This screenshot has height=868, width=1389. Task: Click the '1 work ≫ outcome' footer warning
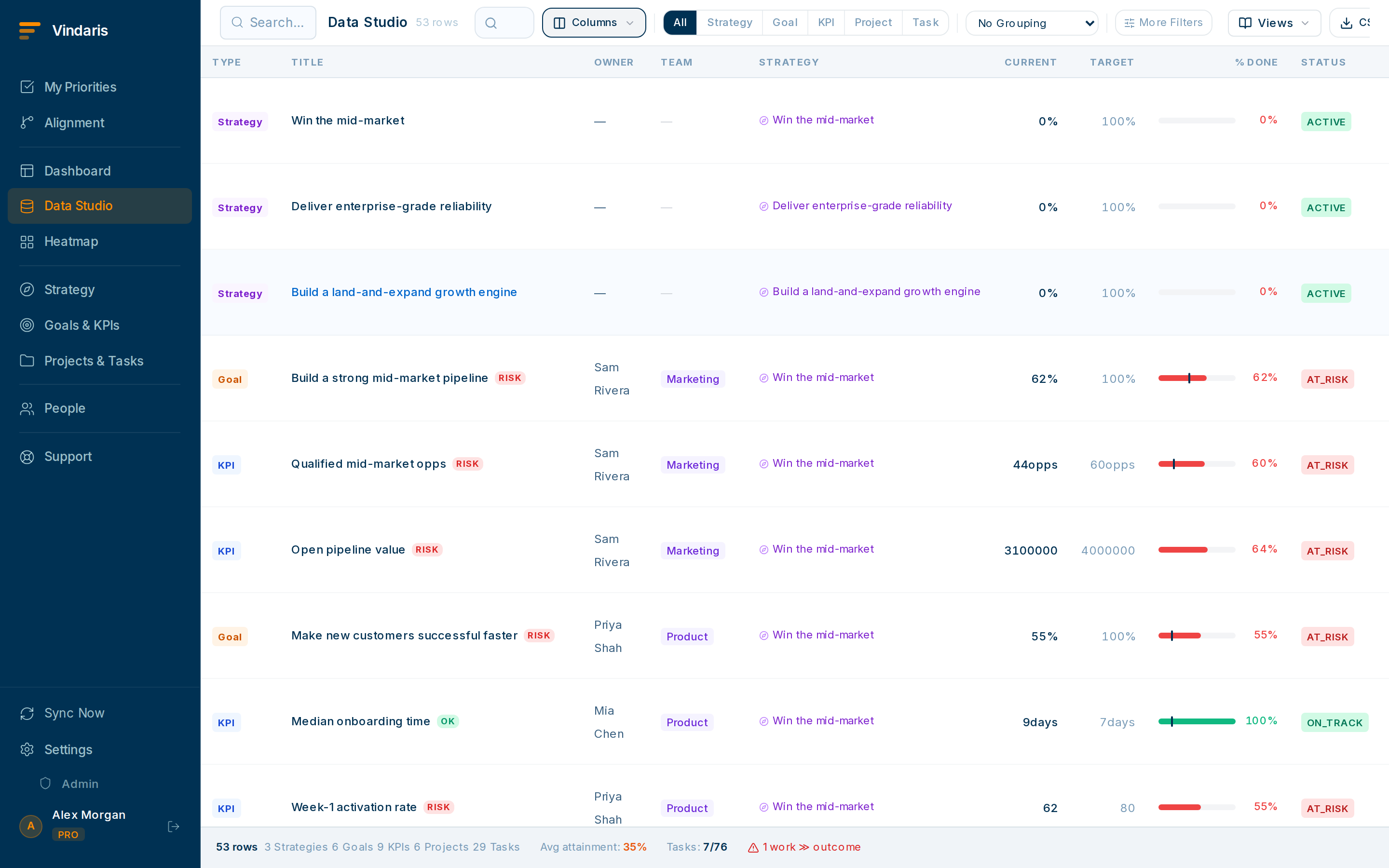(804, 847)
